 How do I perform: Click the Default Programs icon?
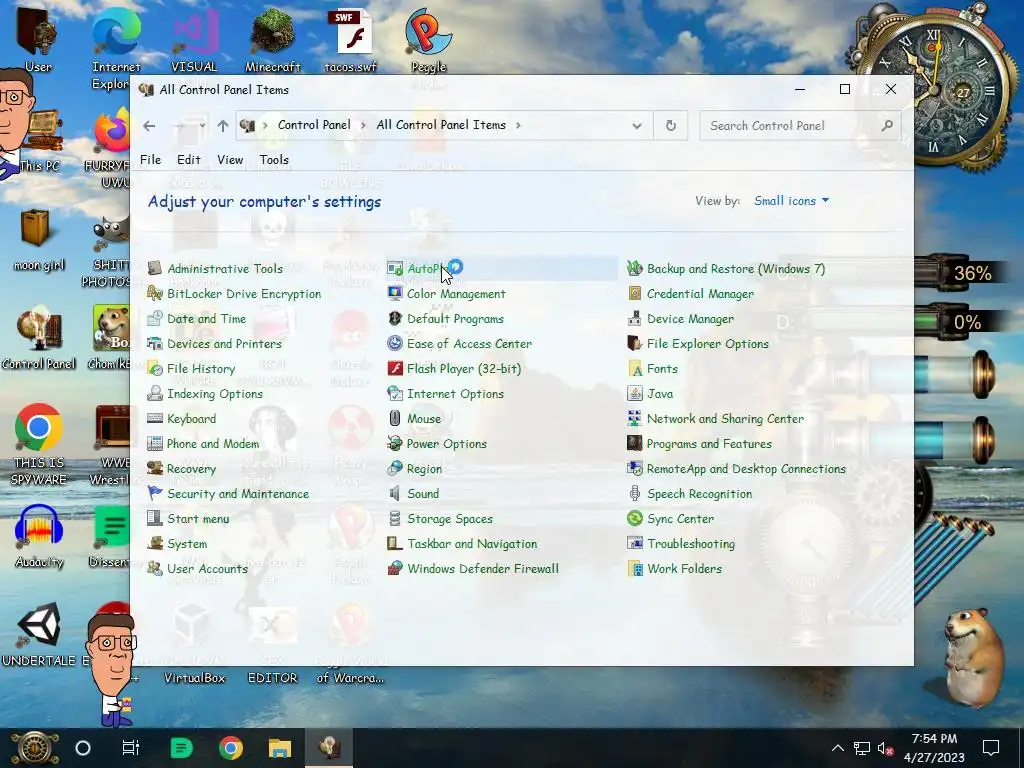point(394,319)
